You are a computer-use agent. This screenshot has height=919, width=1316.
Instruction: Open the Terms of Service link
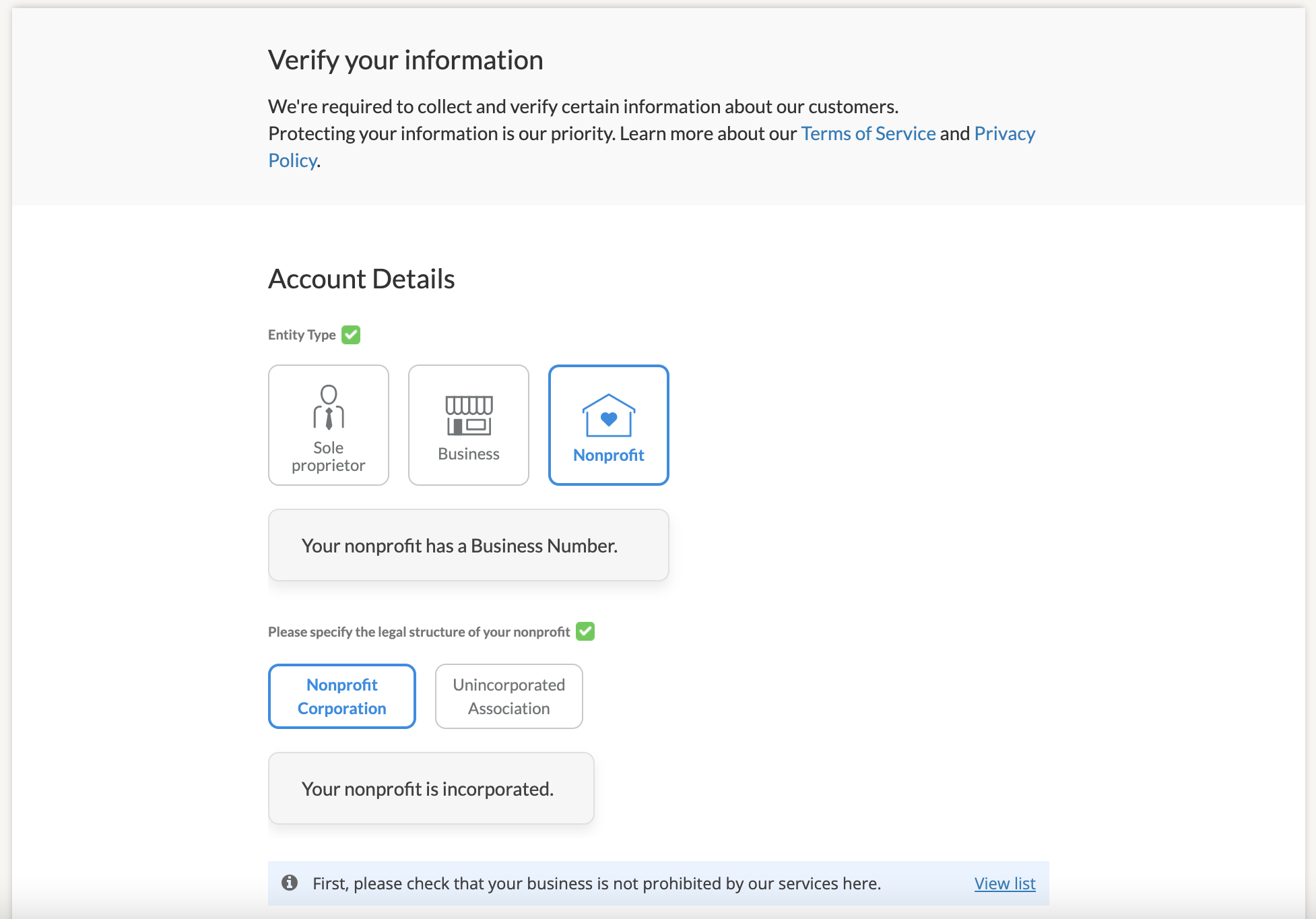pos(867,133)
